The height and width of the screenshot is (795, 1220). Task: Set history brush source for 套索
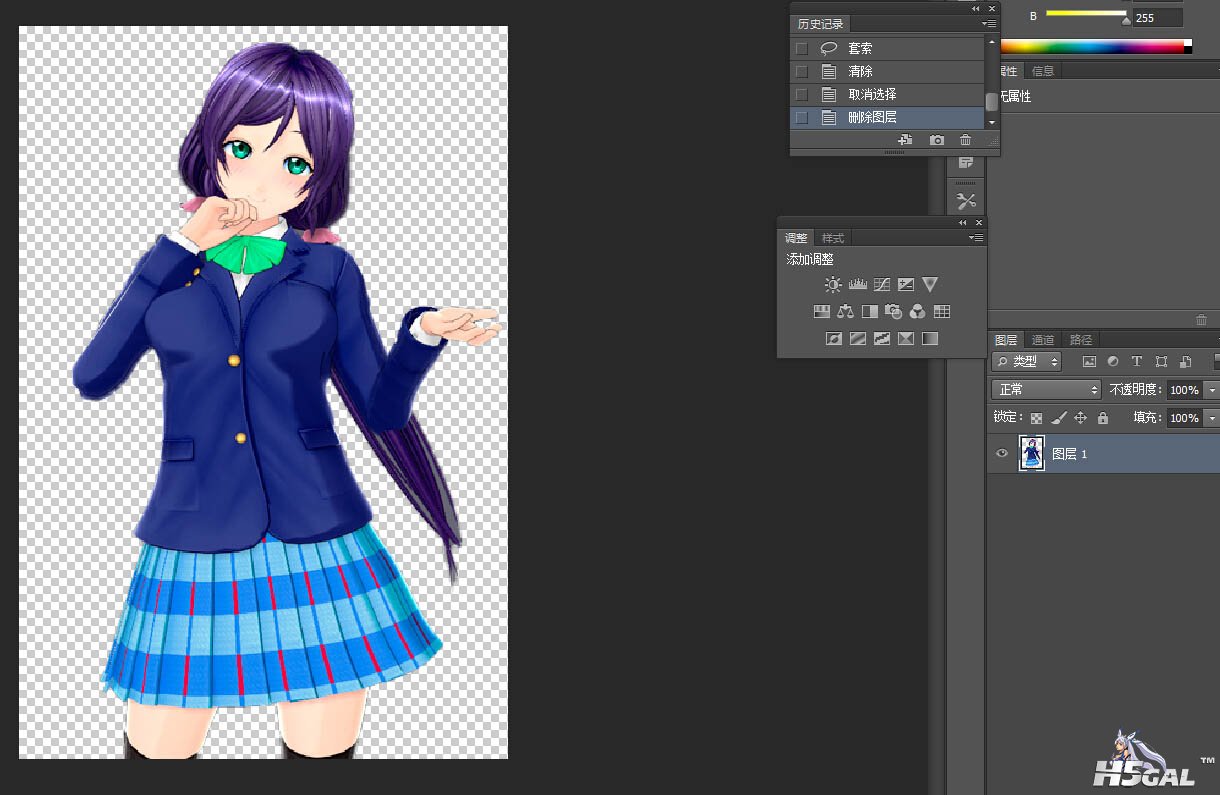(x=801, y=48)
